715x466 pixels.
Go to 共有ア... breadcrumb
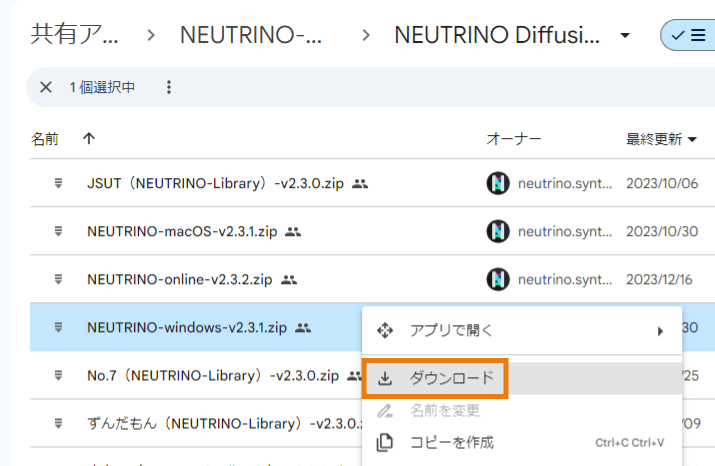pyautogui.click(x=74, y=35)
